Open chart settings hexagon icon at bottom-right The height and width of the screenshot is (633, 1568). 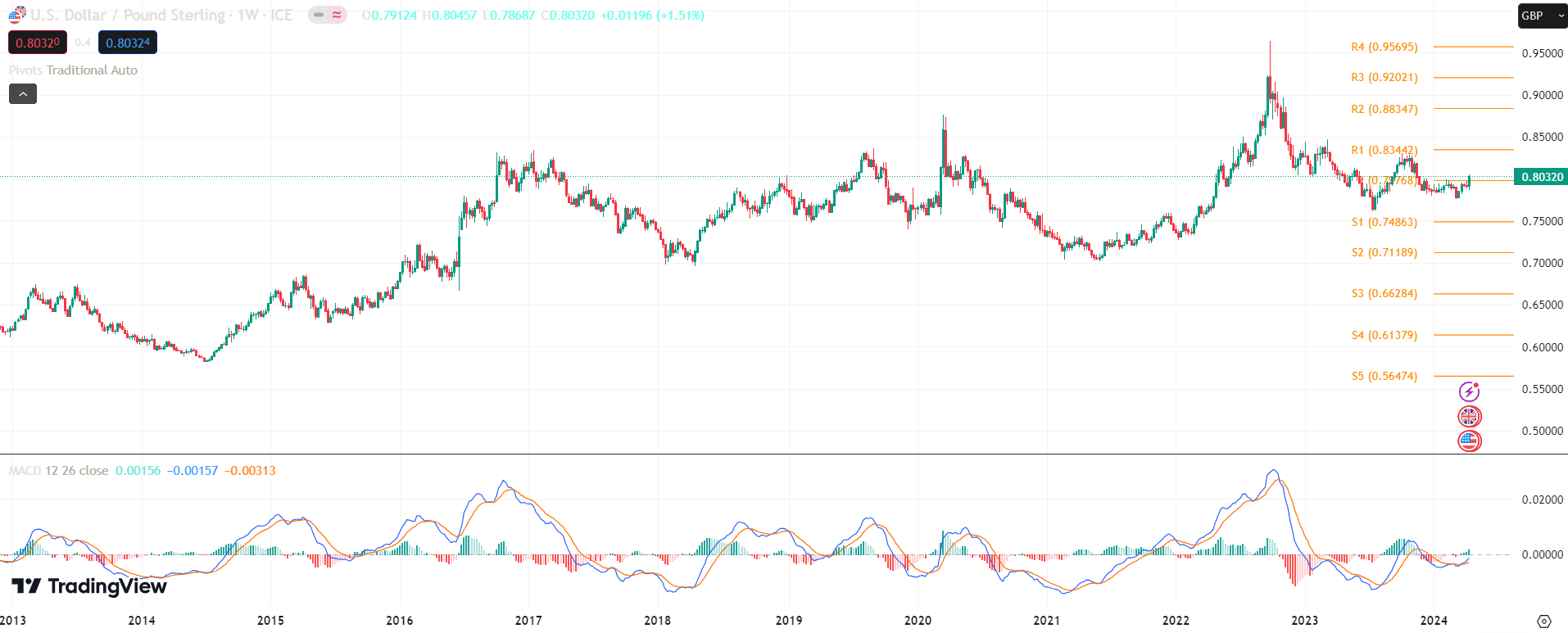tap(1543, 621)
